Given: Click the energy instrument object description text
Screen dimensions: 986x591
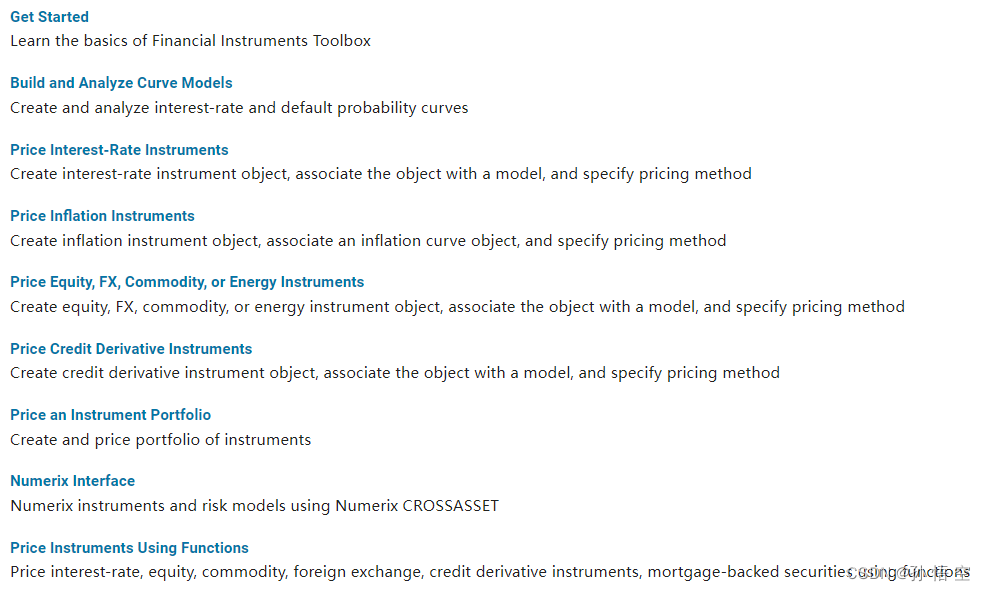Looking at the screenshot, I should coord(457,307).
